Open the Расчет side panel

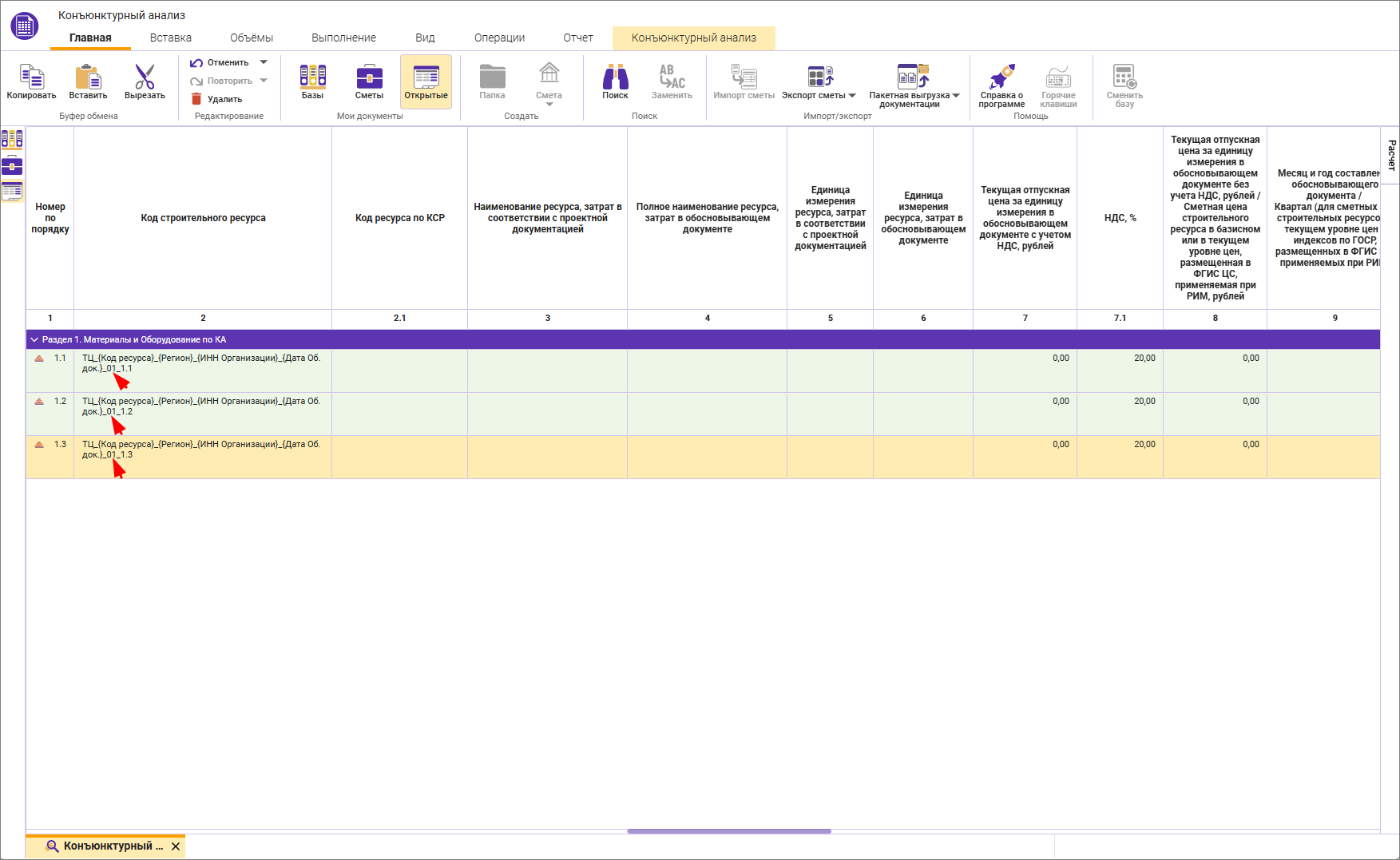tap(1391, 155)
